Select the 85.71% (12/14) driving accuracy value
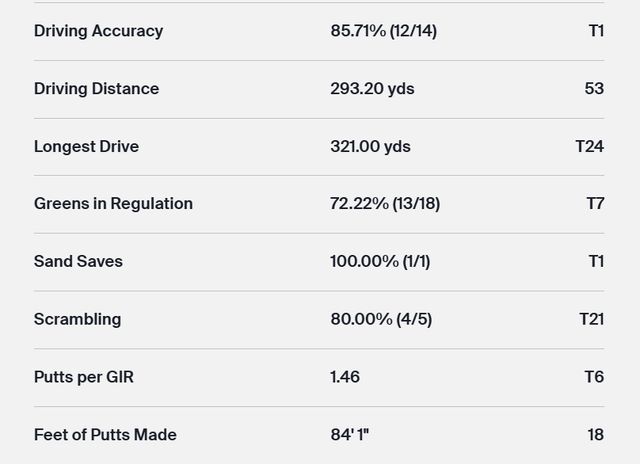This screenshot has width=640, height=464. click(383, 31)
